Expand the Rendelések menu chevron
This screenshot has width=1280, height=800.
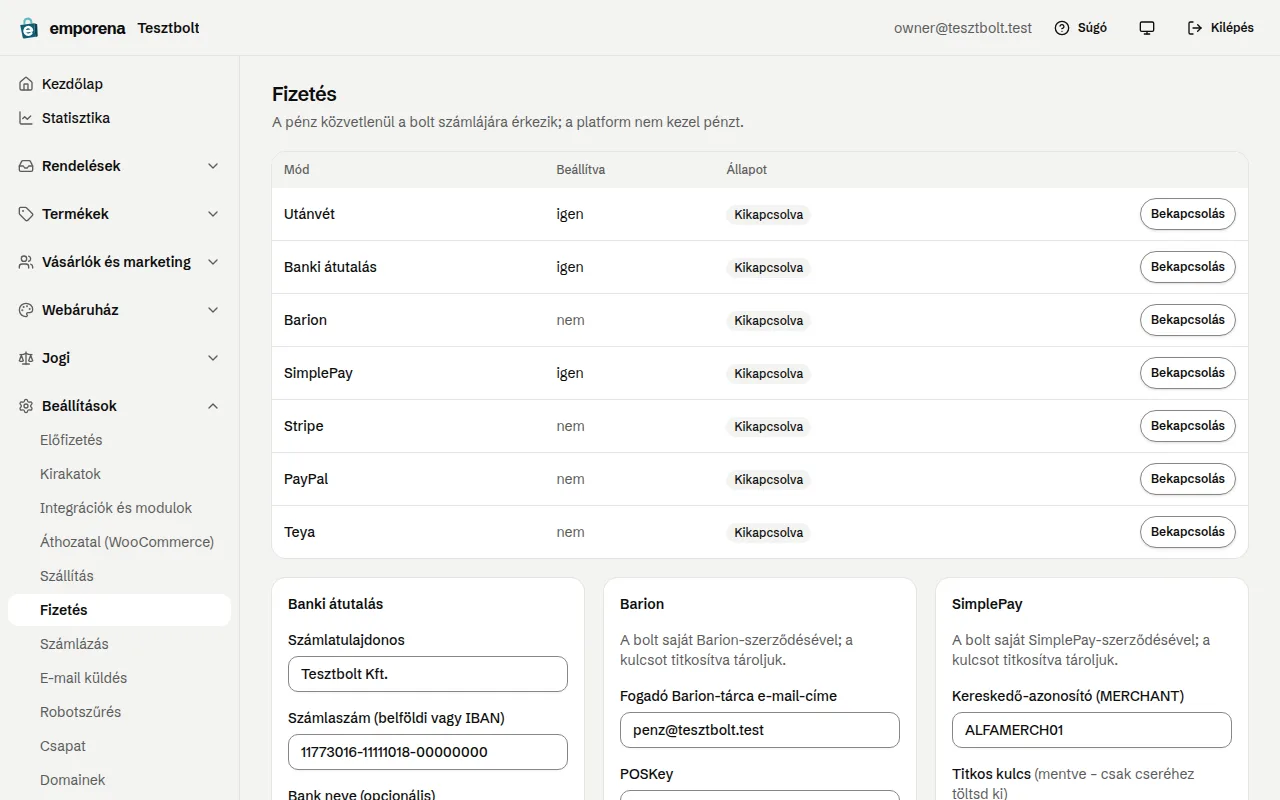click(213, 166)
